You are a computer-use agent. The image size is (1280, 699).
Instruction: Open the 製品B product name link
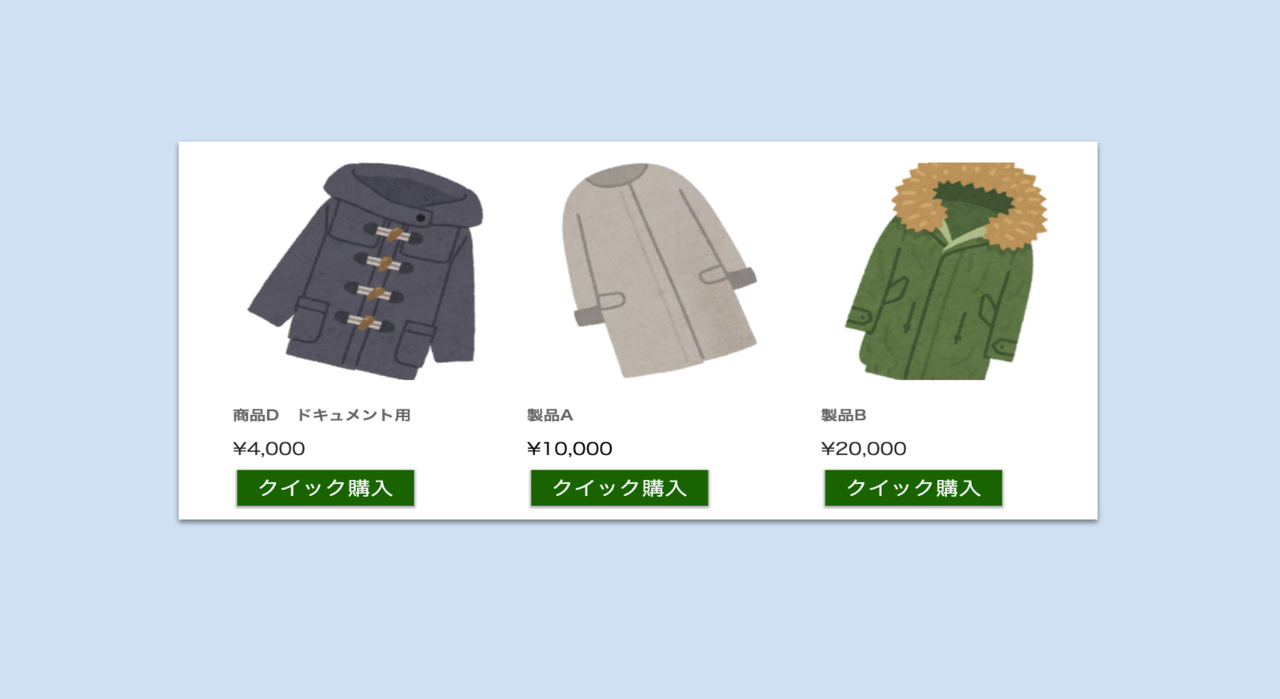tap(844, 415)
